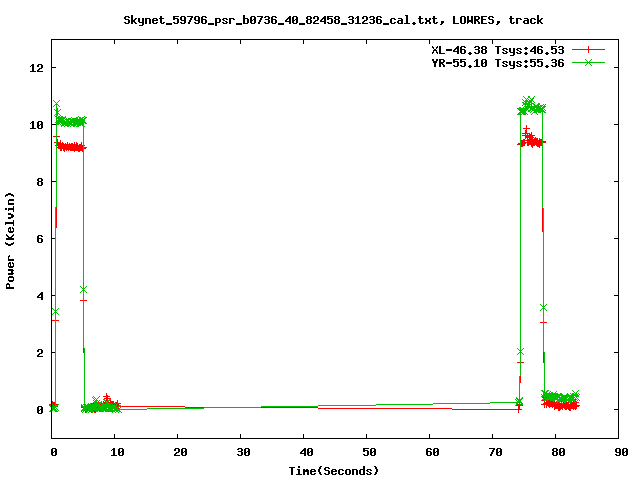Click the Power (Kelvin) y-axis label
Screen dimensions: 640x480
coord(10,241)
